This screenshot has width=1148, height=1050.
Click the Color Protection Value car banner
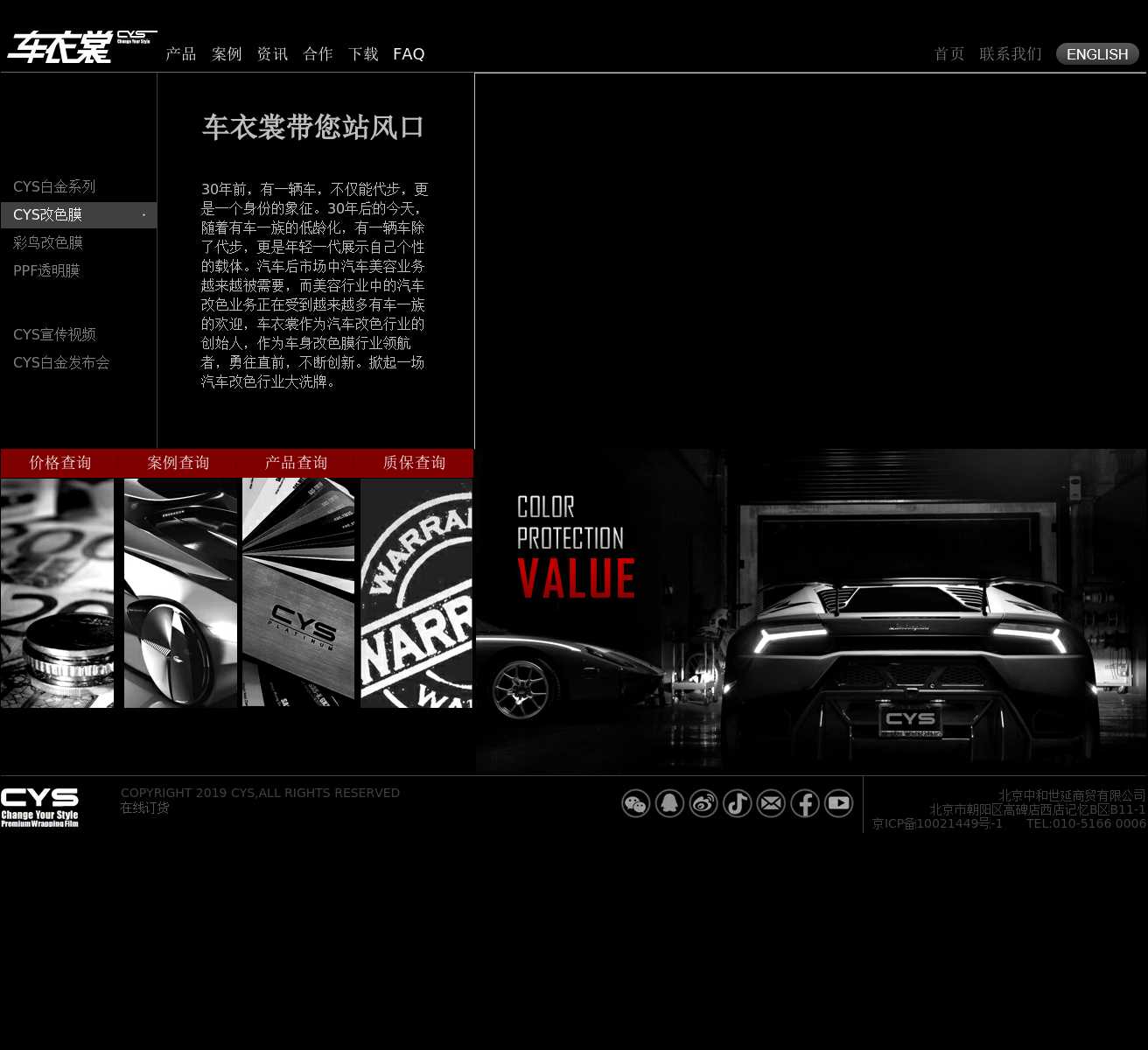[810, 610]
